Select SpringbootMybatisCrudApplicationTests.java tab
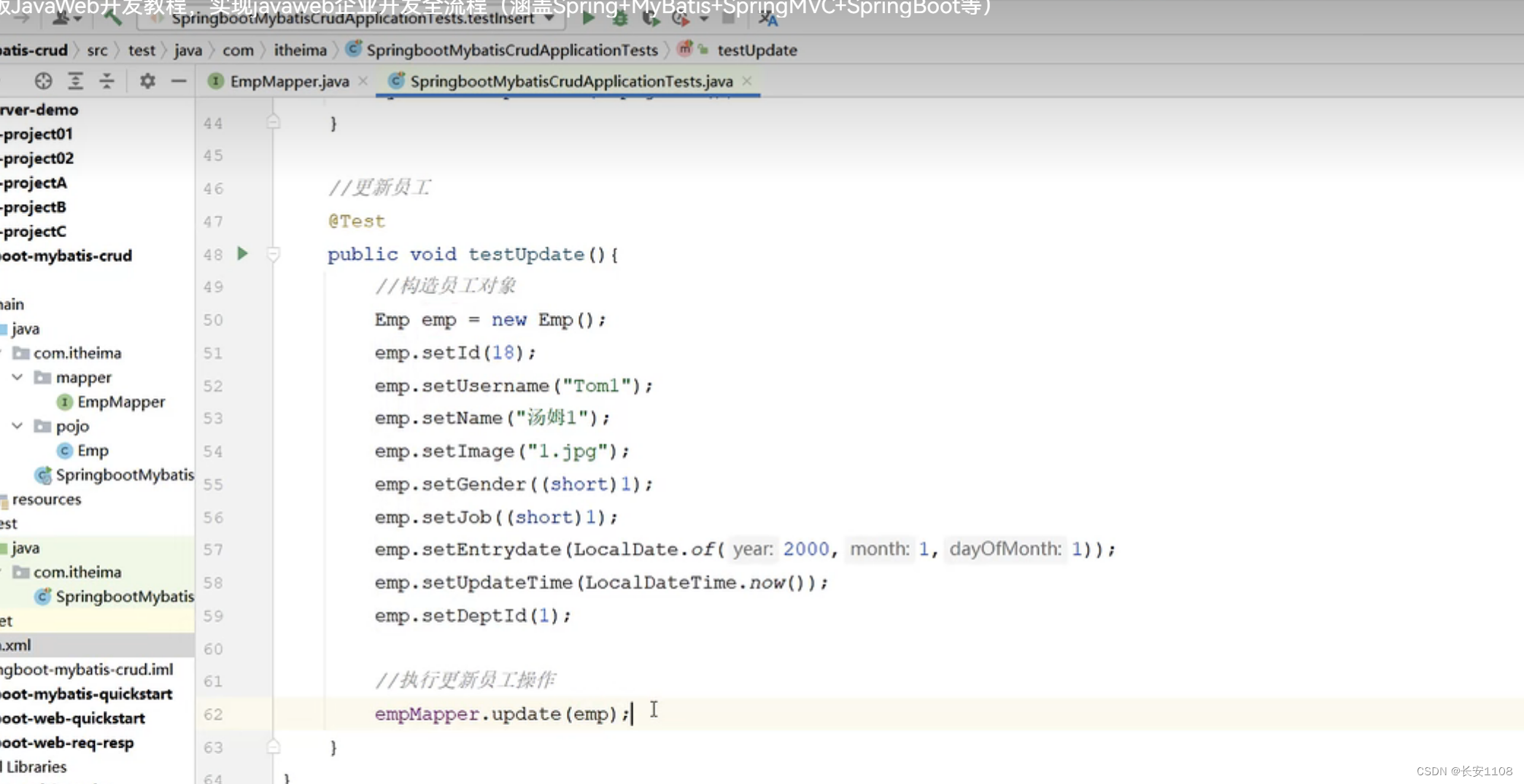Image resolution: width=1524 pixels, height=784 pixels. click(571, 82)
